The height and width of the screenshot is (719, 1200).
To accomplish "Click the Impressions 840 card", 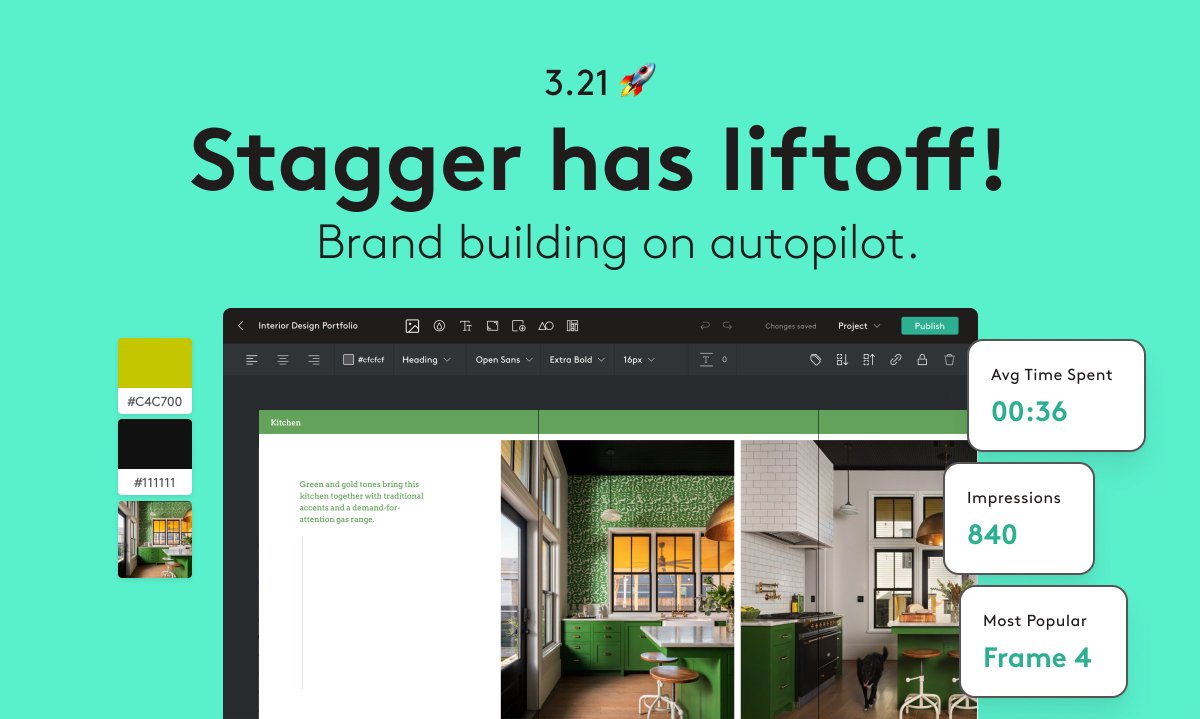I will click(1019, 518).
